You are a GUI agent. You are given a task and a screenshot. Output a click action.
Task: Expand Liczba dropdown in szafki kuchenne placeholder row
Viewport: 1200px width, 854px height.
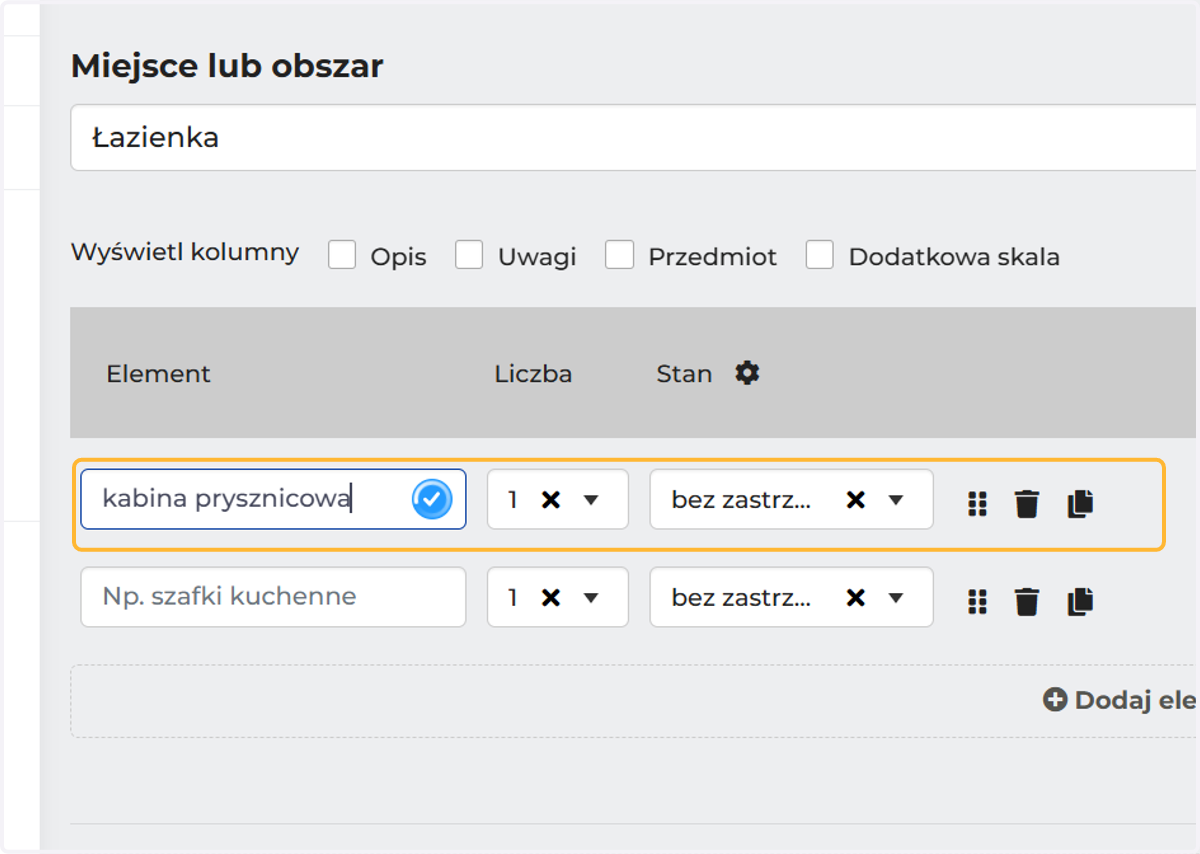coord(591,597)
